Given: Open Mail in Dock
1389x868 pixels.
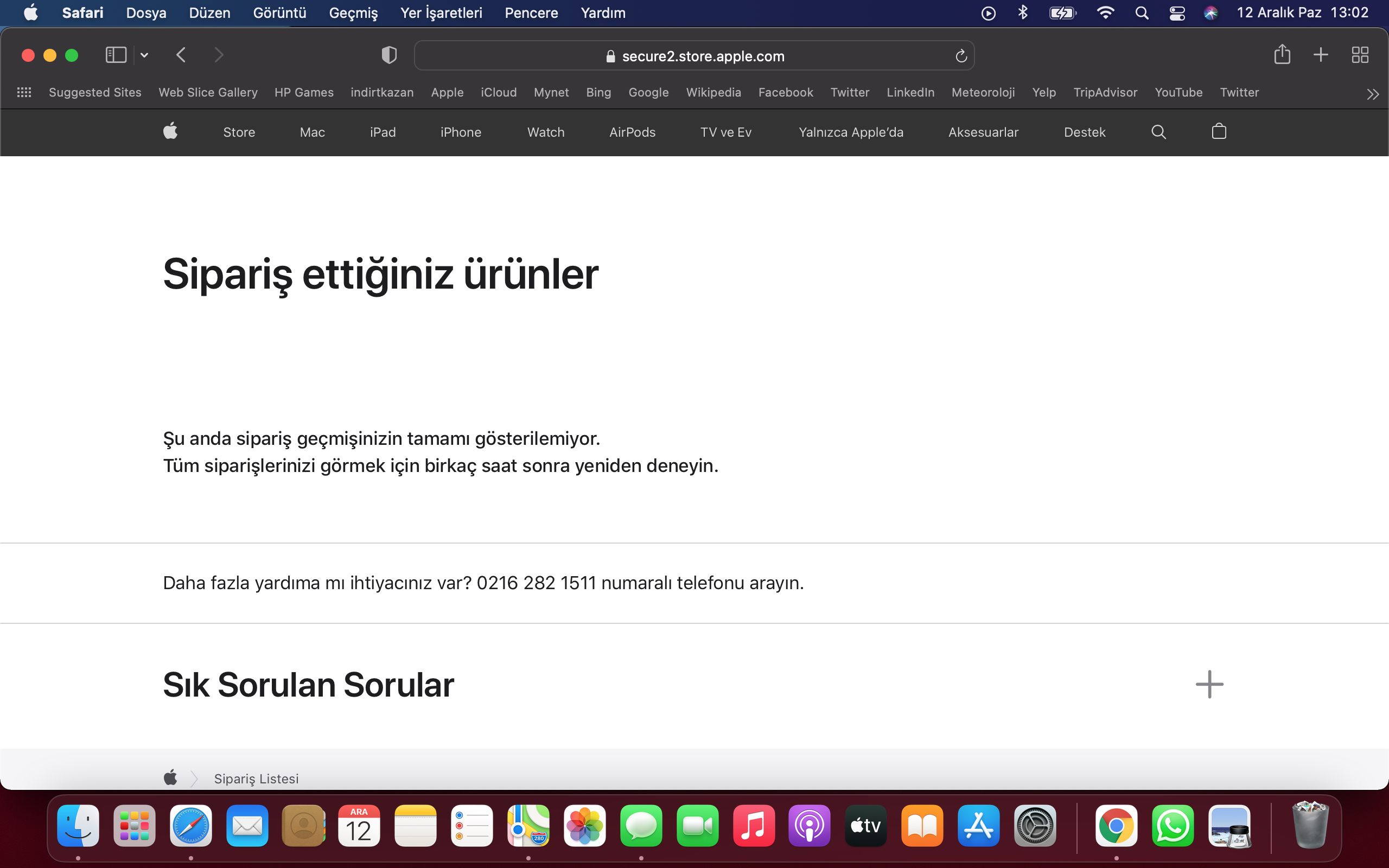Looking at the screenshot, I should pos(247,826).
